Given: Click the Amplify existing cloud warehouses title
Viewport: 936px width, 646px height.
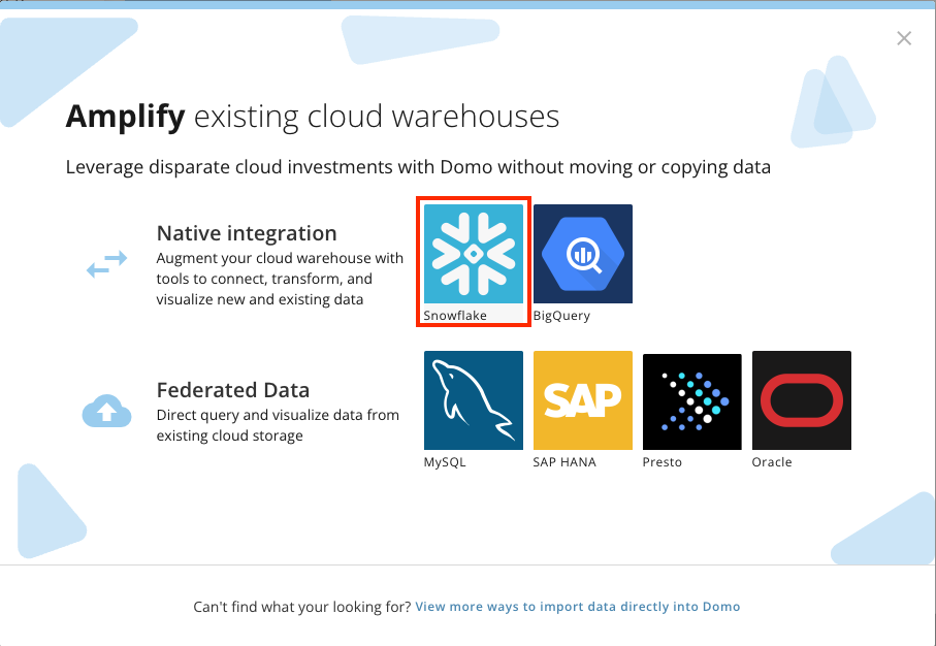Looking at the screenshot, I should coord(312,117).
